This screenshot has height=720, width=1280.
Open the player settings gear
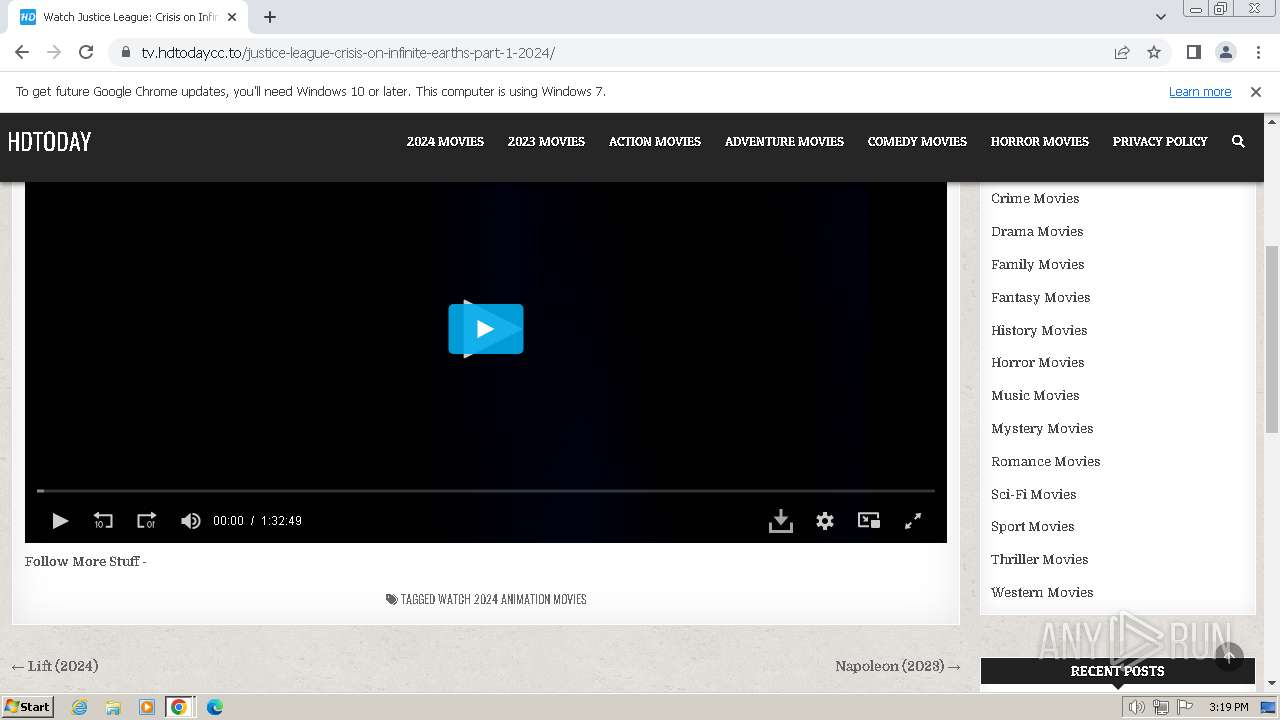(x=825, y=521)
